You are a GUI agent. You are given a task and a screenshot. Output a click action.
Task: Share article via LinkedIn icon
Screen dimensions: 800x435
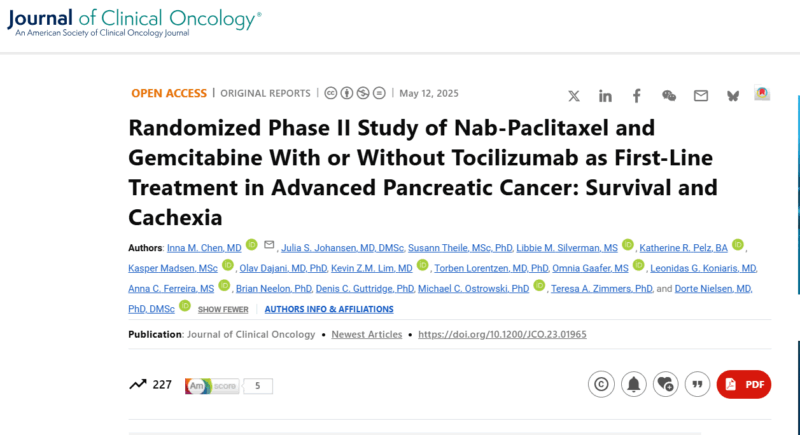click(x=605, y=96)
